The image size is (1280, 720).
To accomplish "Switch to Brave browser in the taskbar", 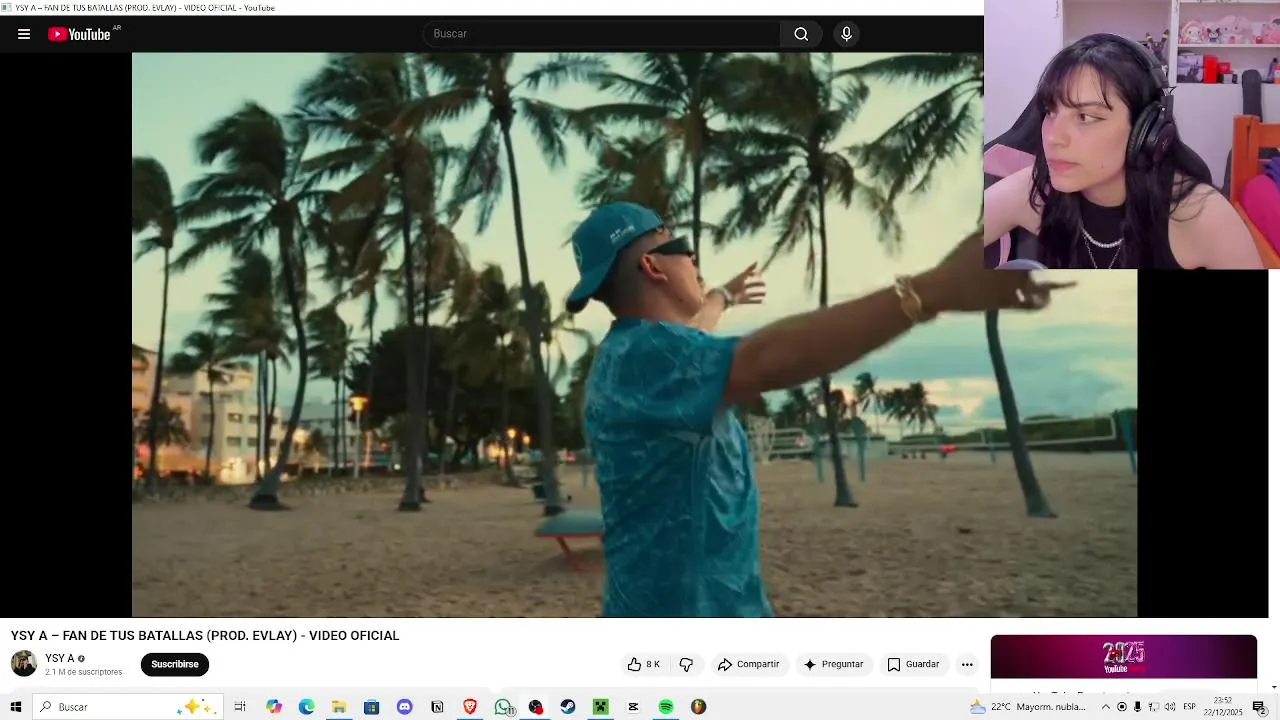I will [470, 707].
